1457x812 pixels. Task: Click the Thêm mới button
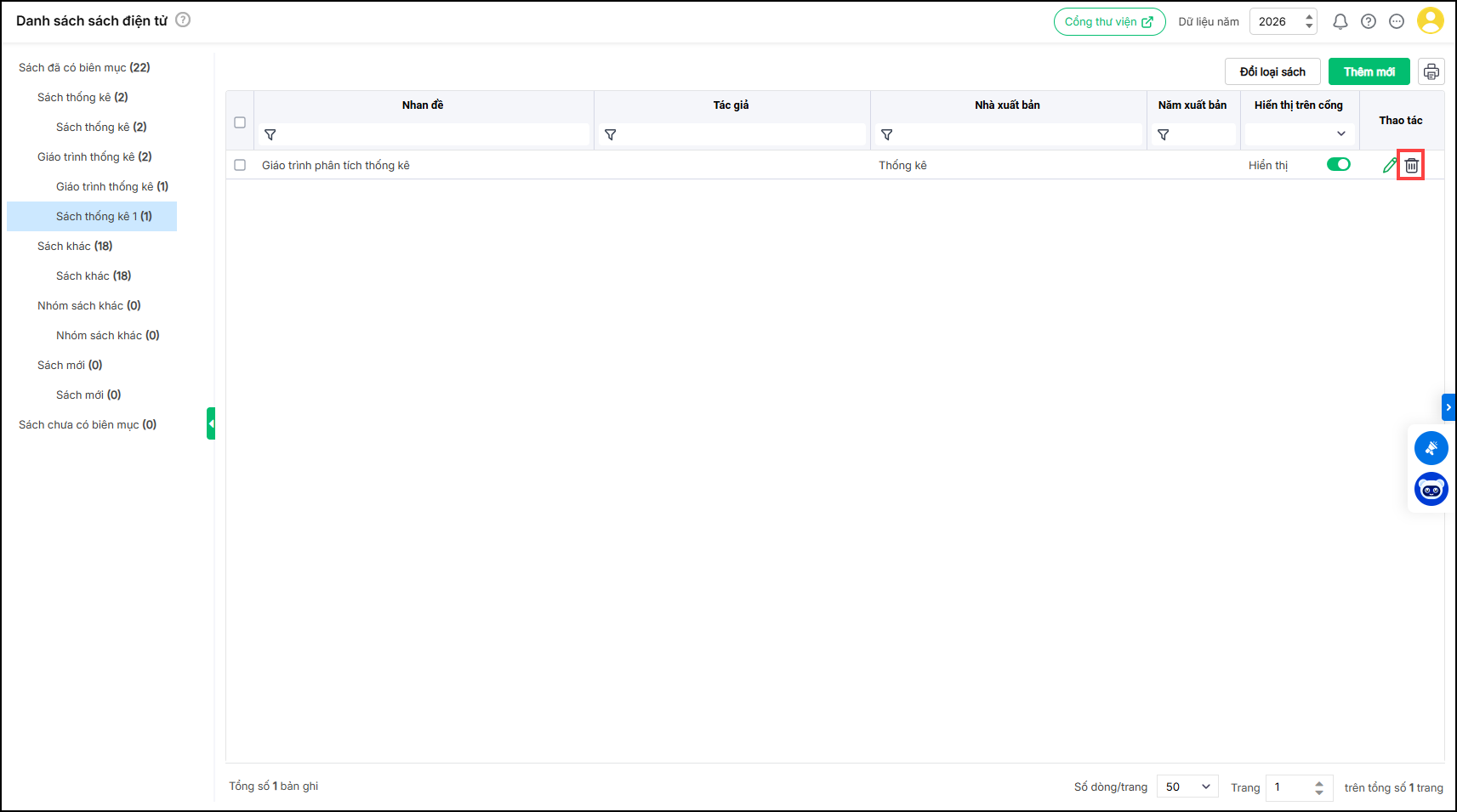pos(1369,72)
